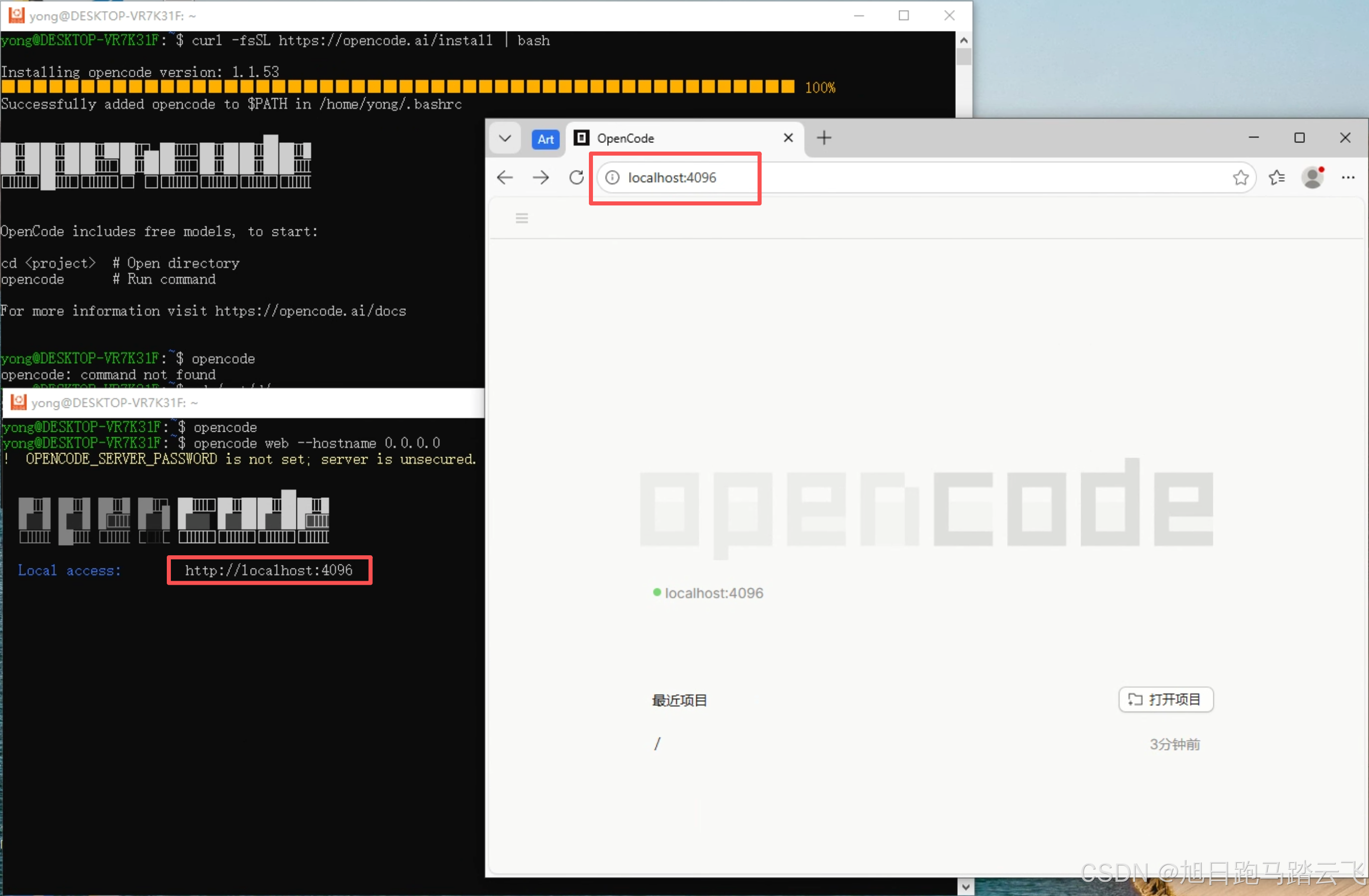Open the hamburger menu on the OpenCode page
Viewport: 1369px width, 896px height.
click(x=522, y=218)
